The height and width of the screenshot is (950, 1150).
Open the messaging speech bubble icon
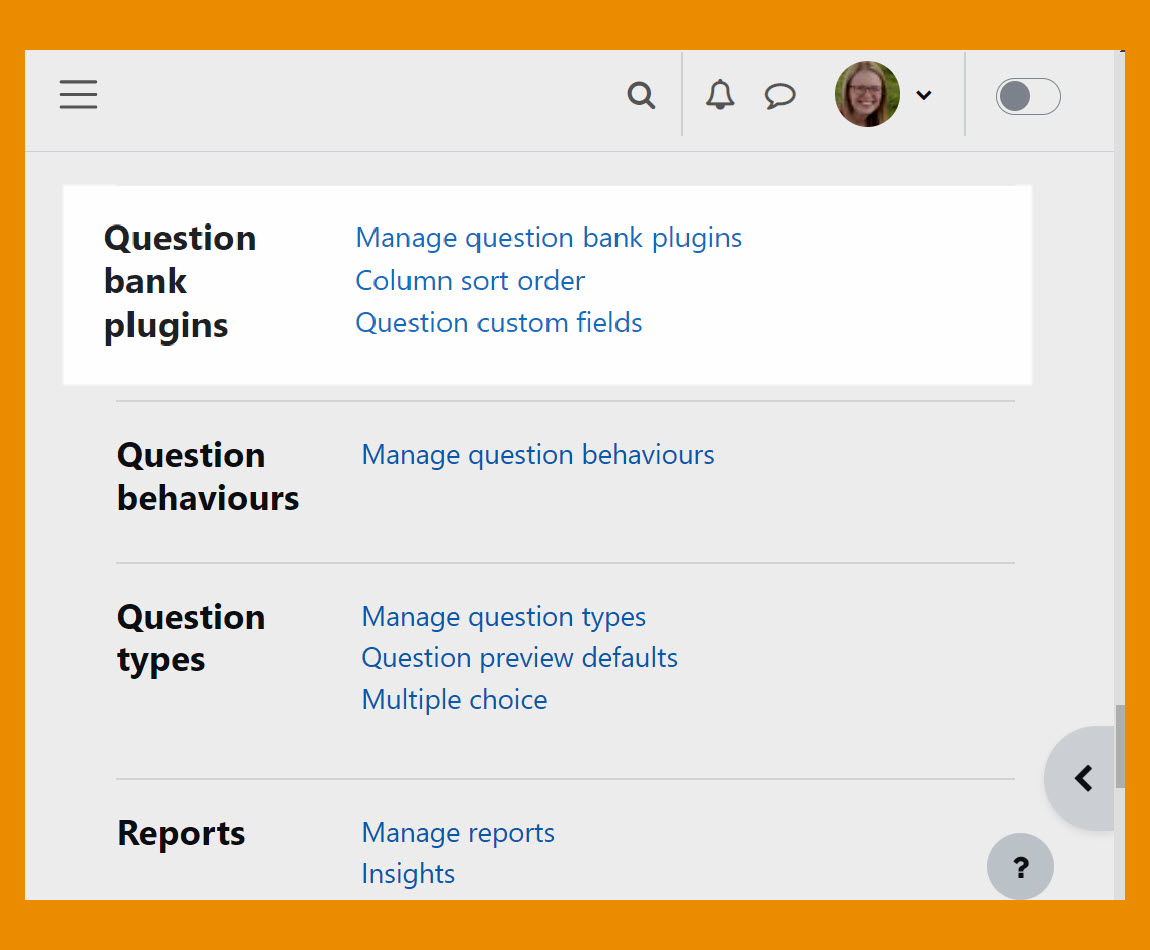[780, 96]
